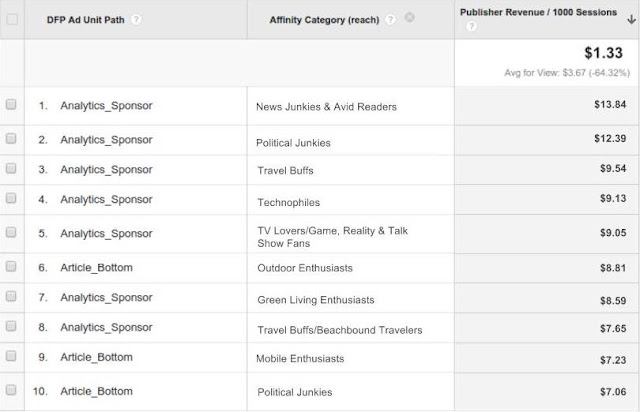640x412 pixels.
Task: Check the box for row 3 Travel Buffs
Action: coord(11,168)
